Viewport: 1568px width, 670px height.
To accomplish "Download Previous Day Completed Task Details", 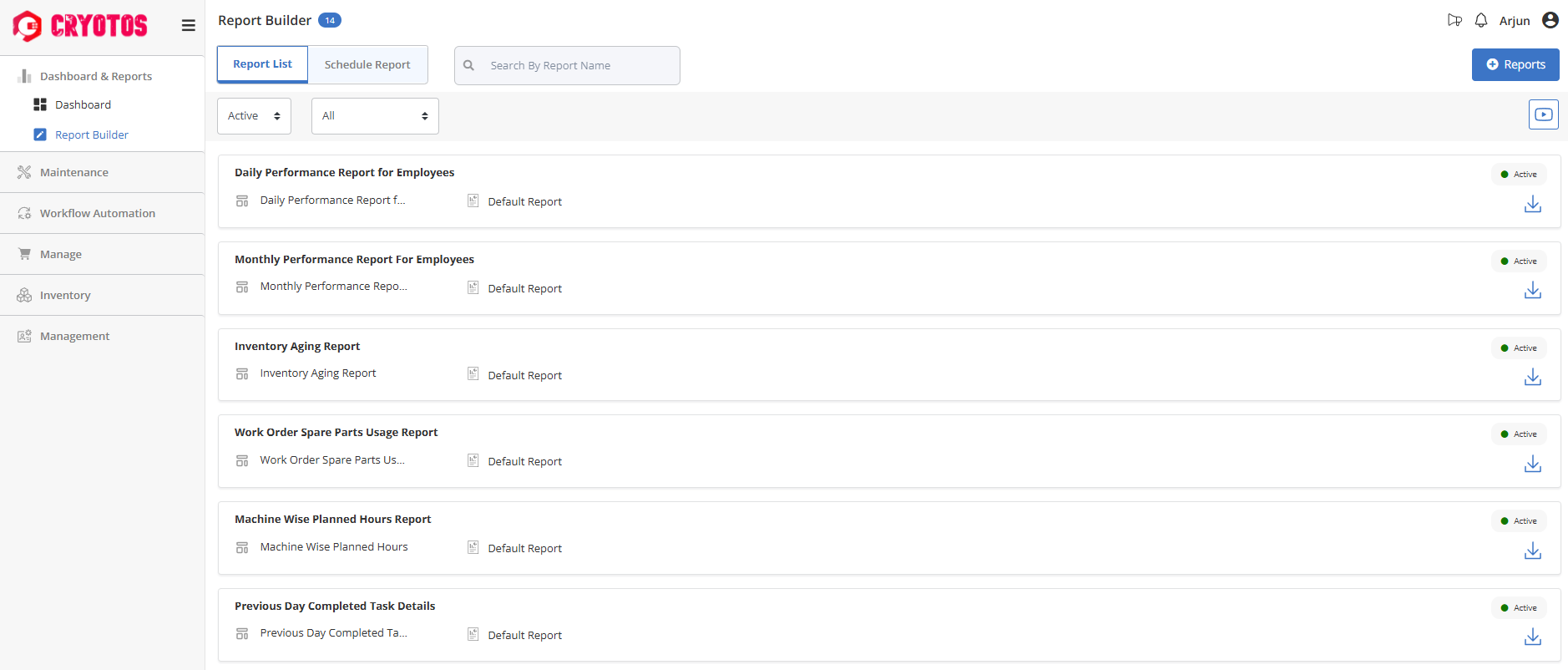I will click(x=1533, y=637).
